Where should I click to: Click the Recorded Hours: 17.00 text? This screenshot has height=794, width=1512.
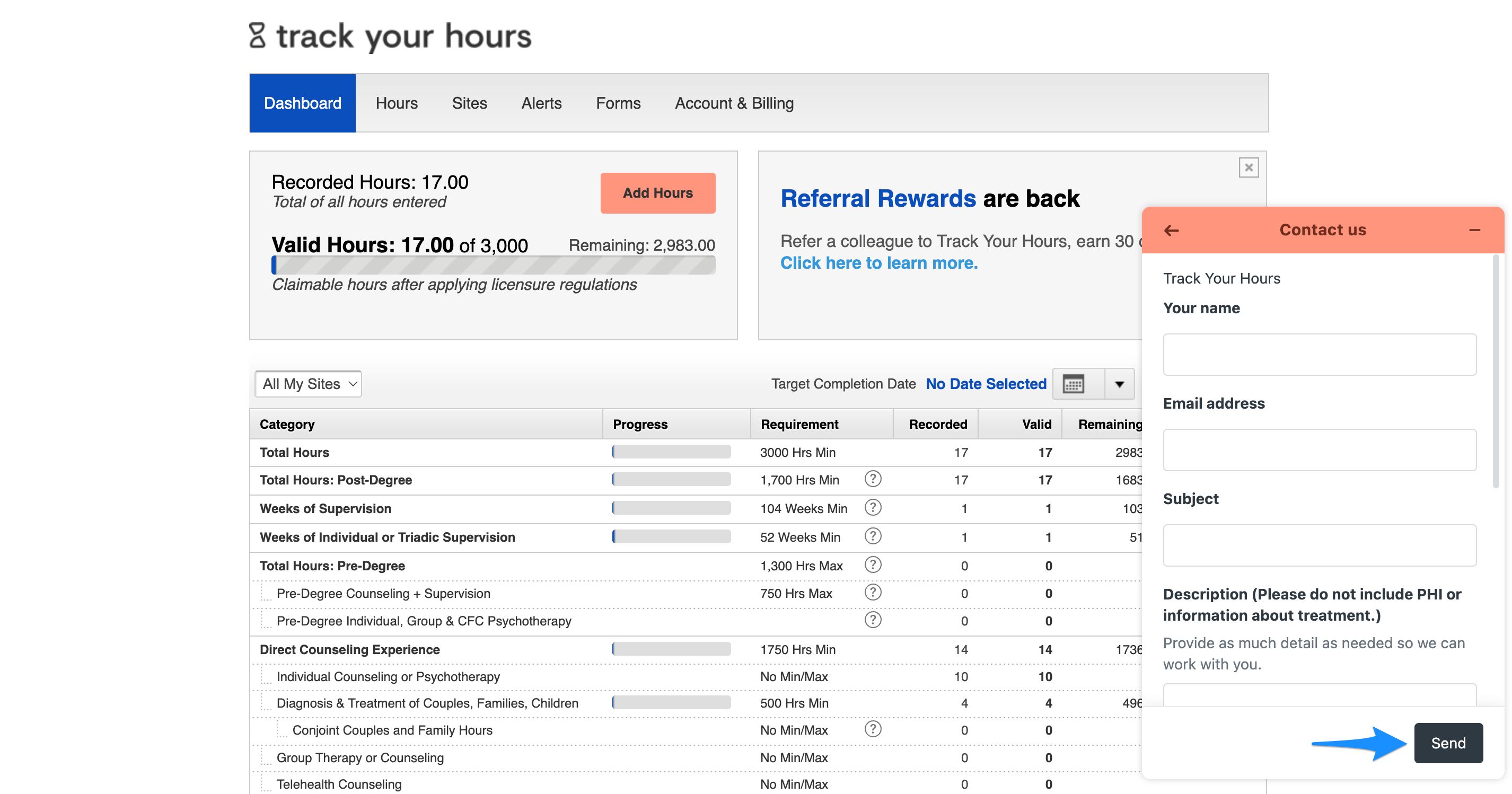click(370, 182)
